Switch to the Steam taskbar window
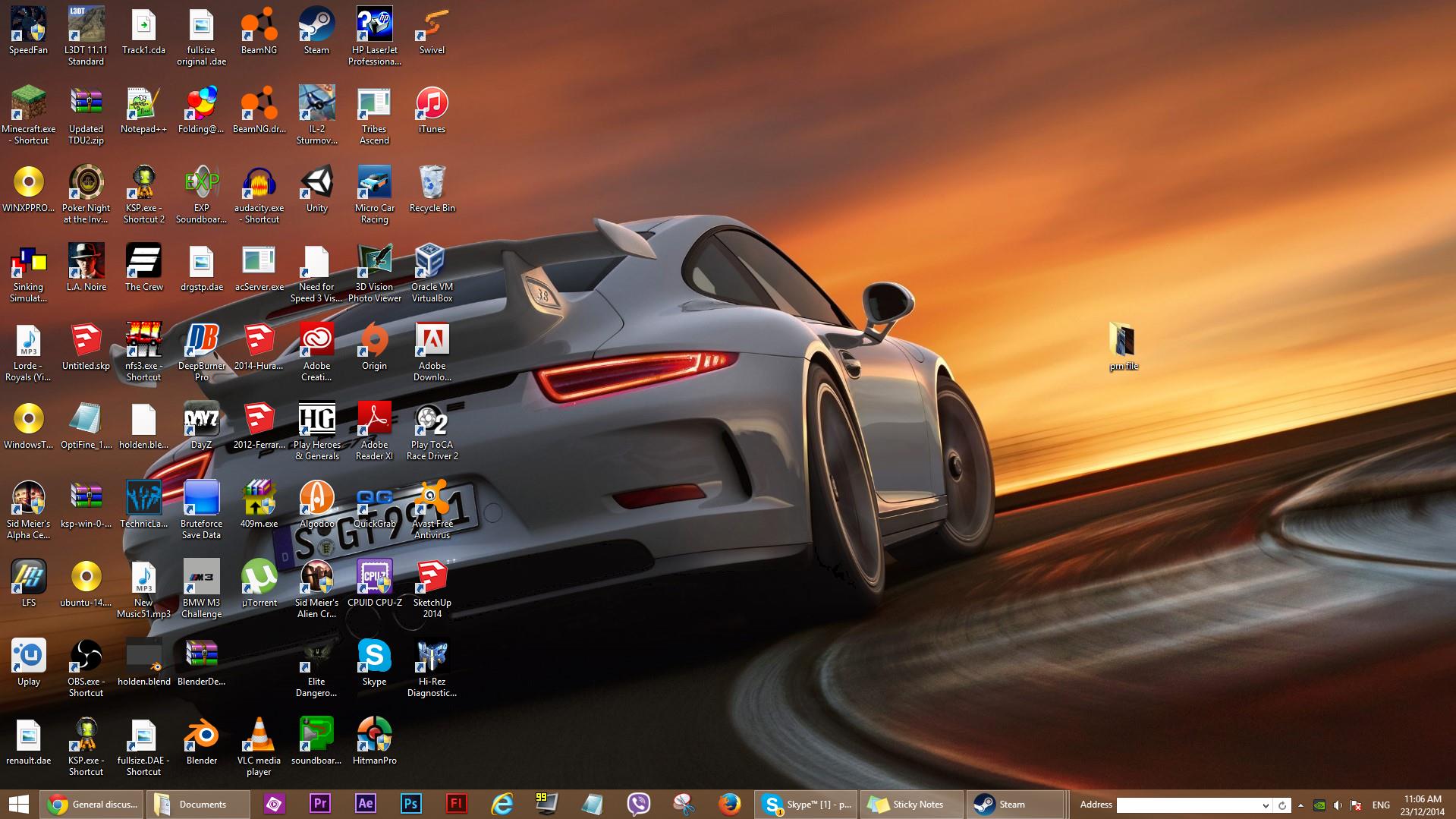The image size is (1456, 819). [x=1017, y=805]
